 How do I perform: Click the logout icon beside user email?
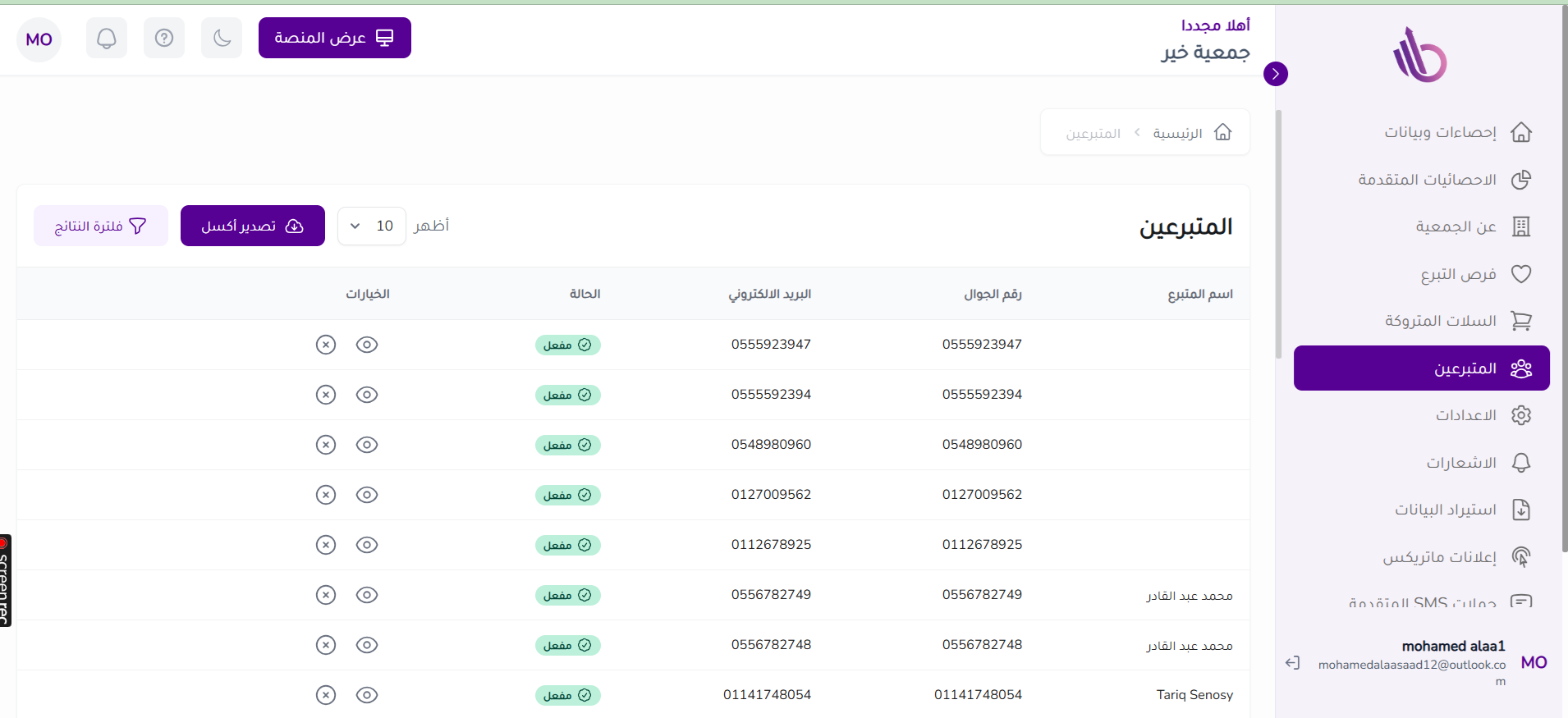pos(1292,663)
